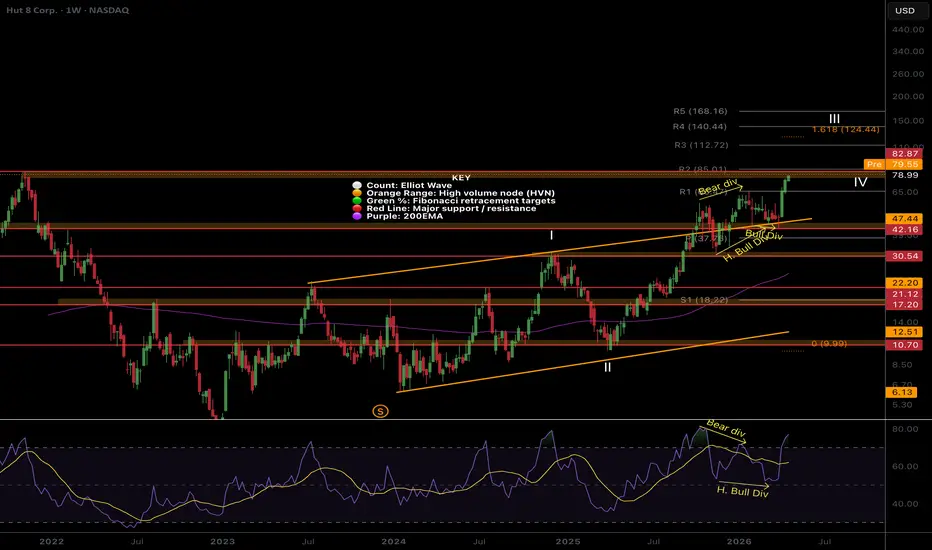Click the orange S split marker icon
Image resolution: width=932 pixels, height=550 pixels.
point(380,411)
